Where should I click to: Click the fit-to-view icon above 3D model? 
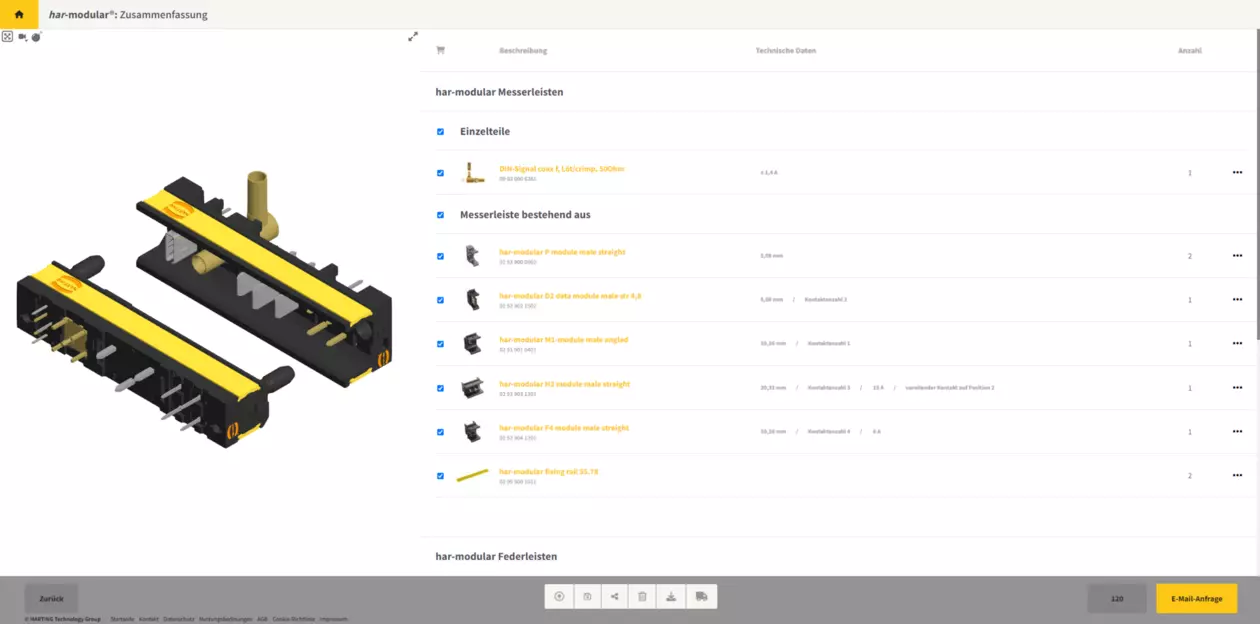pos(7,37)
